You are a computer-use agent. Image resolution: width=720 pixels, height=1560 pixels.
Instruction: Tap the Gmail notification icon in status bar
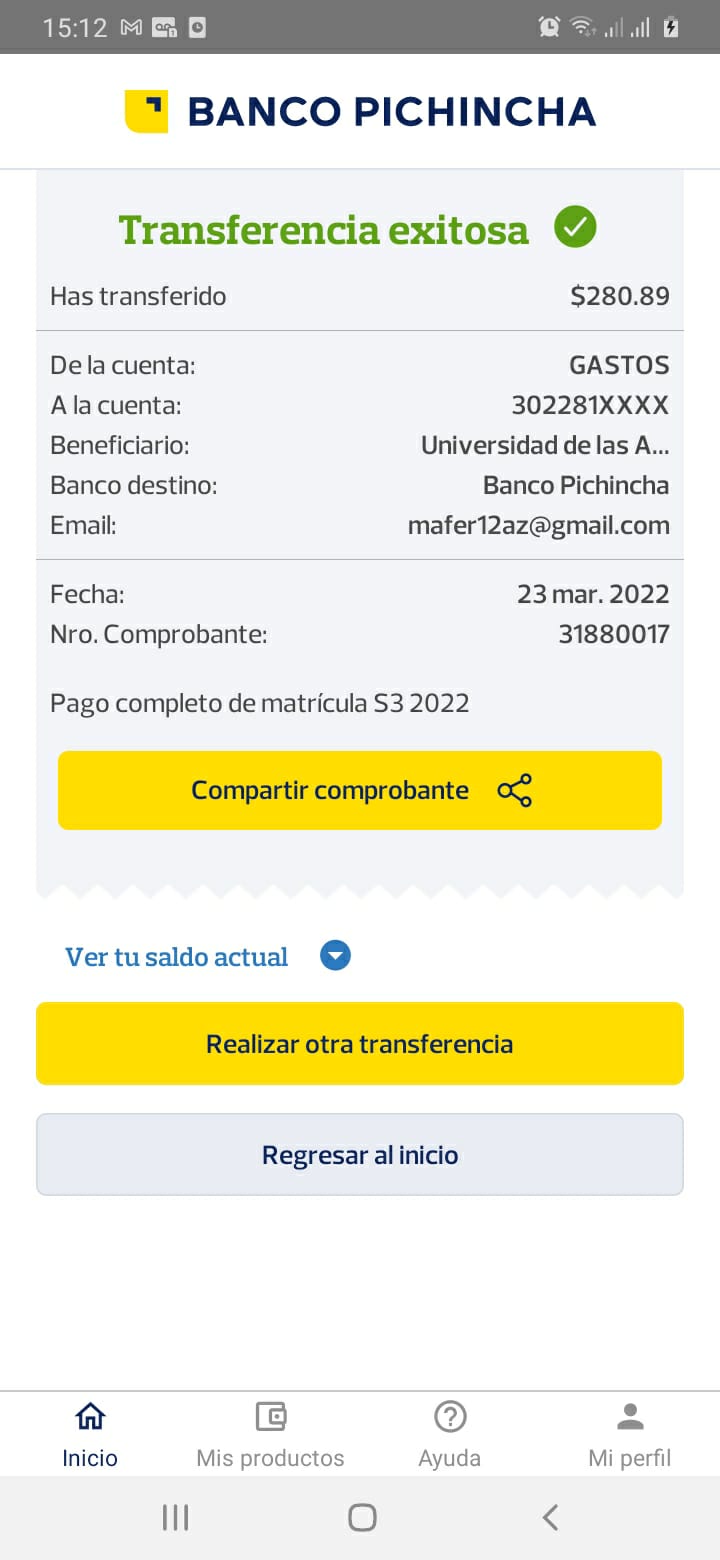click(x=131, y=28)
